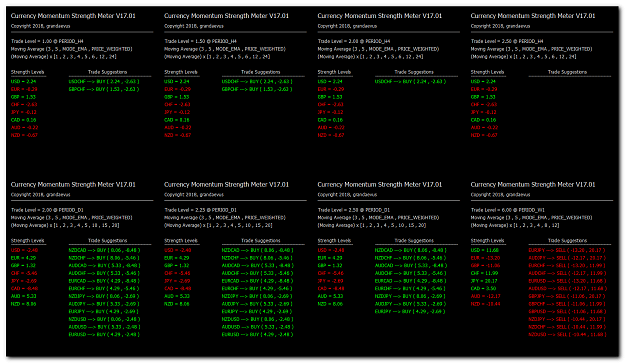The height and width of the screenshot is (363, 625).
Task: Select the AUDCHF SELL trade suggestion
Action: coord(567,273)
